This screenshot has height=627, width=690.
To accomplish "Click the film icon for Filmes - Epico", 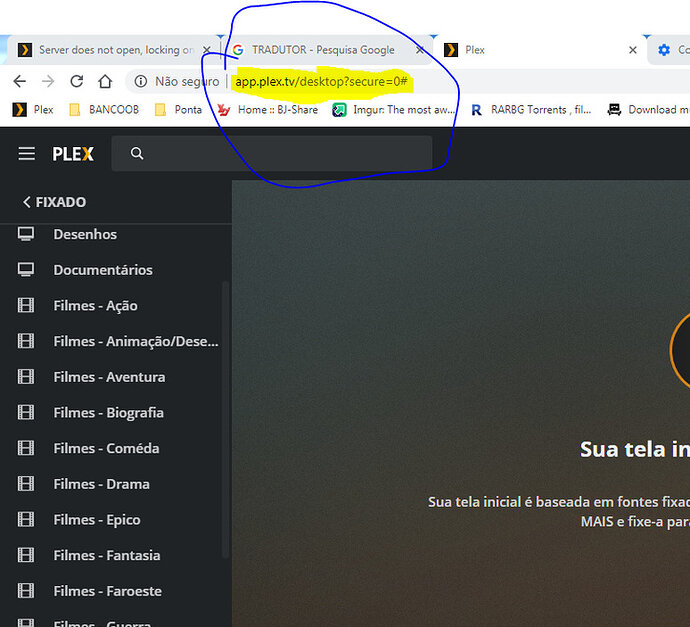I will click(26, 520).
